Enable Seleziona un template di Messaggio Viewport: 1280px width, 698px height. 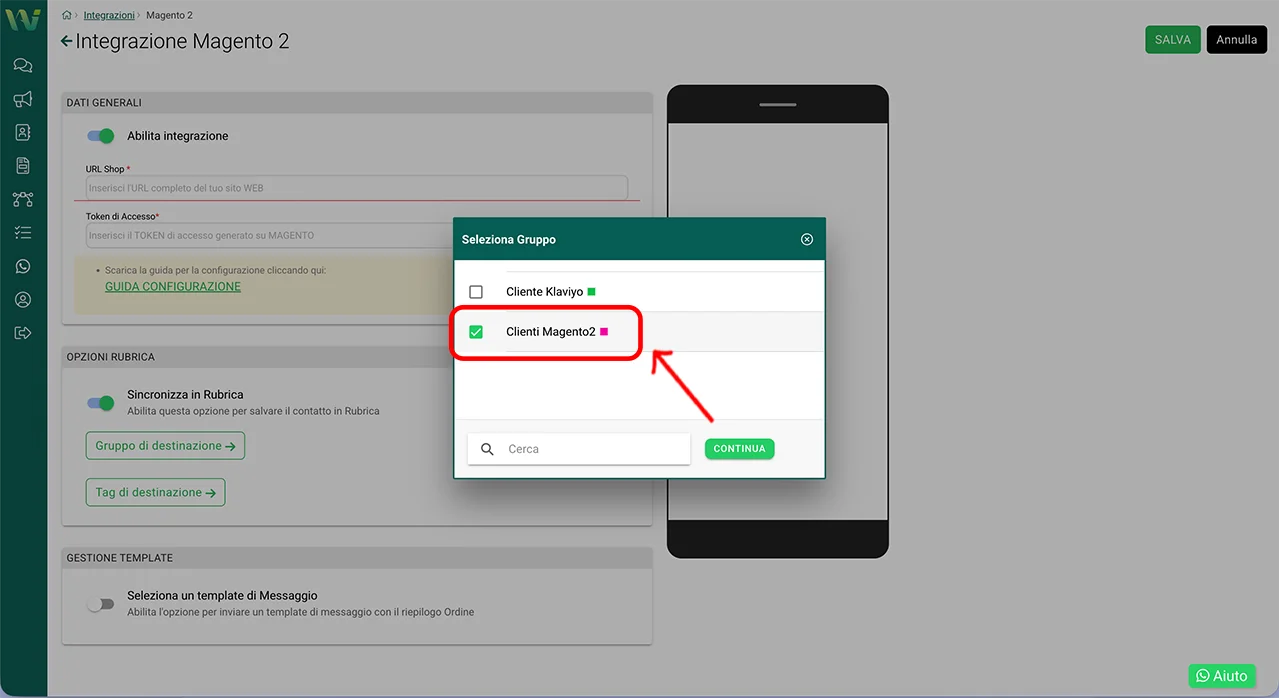[101, 604]
